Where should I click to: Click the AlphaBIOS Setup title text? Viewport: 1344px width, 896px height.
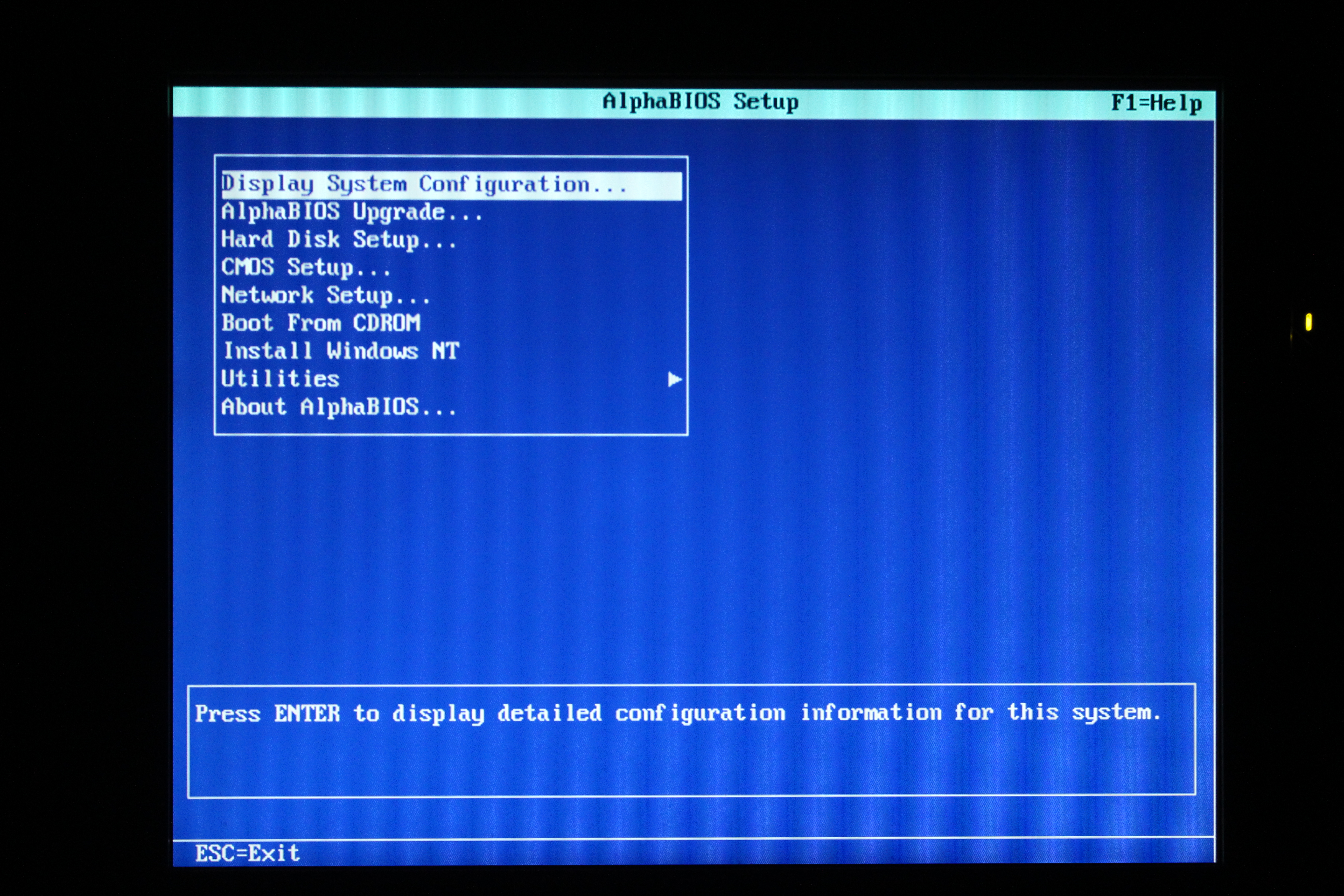click(x=700, y=102)
